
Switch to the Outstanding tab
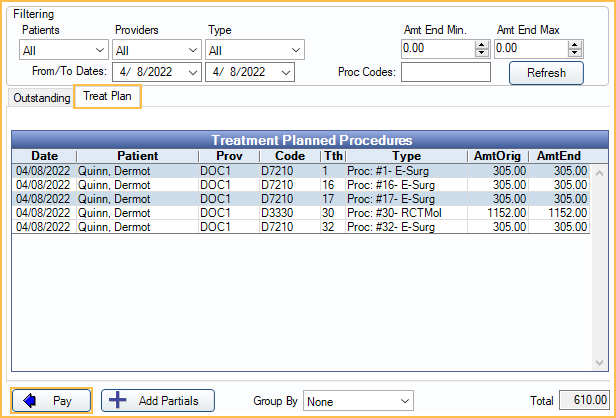point(41,98)
